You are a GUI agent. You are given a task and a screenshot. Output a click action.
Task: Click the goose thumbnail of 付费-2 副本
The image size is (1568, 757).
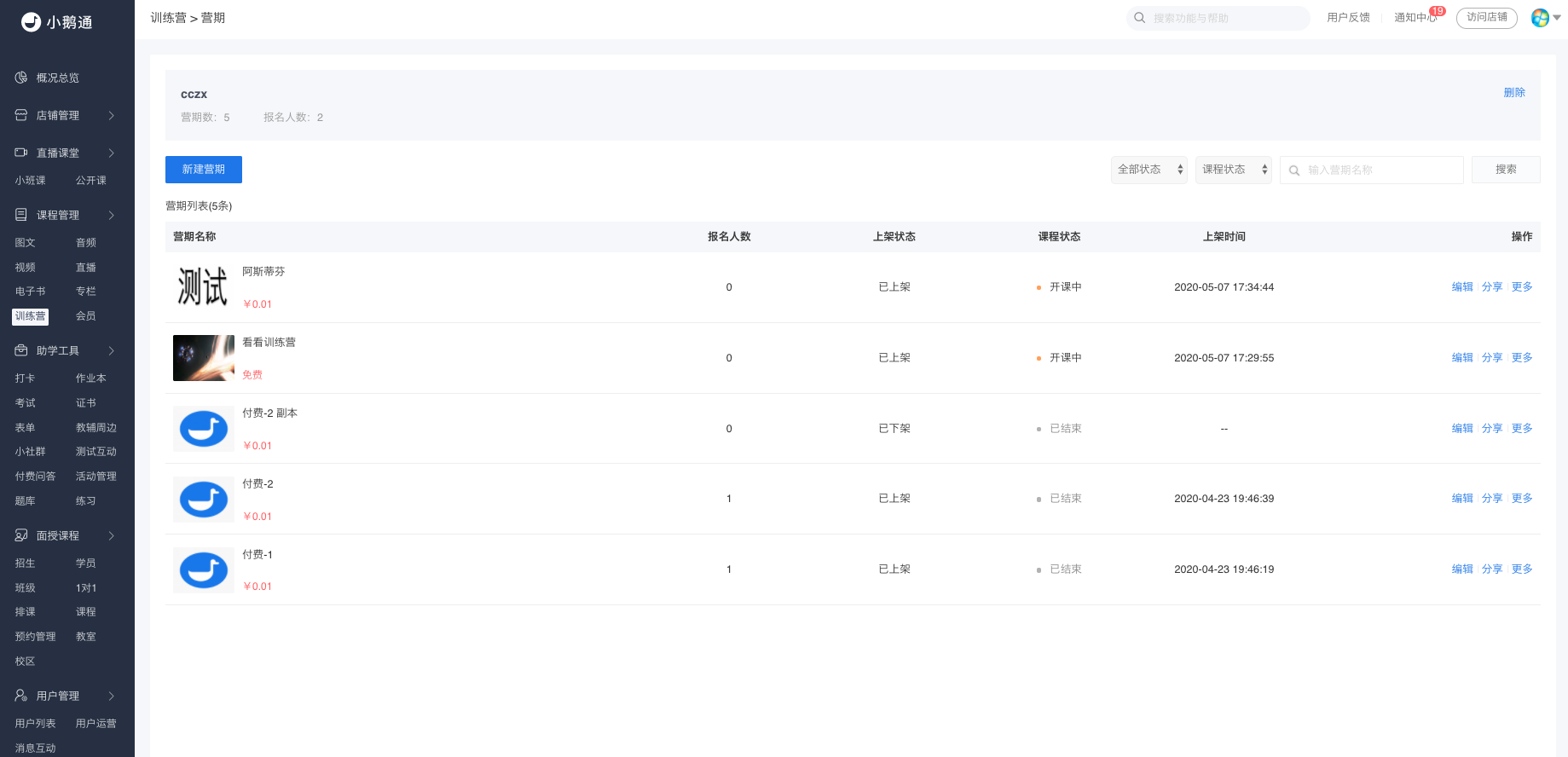[204, 429]
